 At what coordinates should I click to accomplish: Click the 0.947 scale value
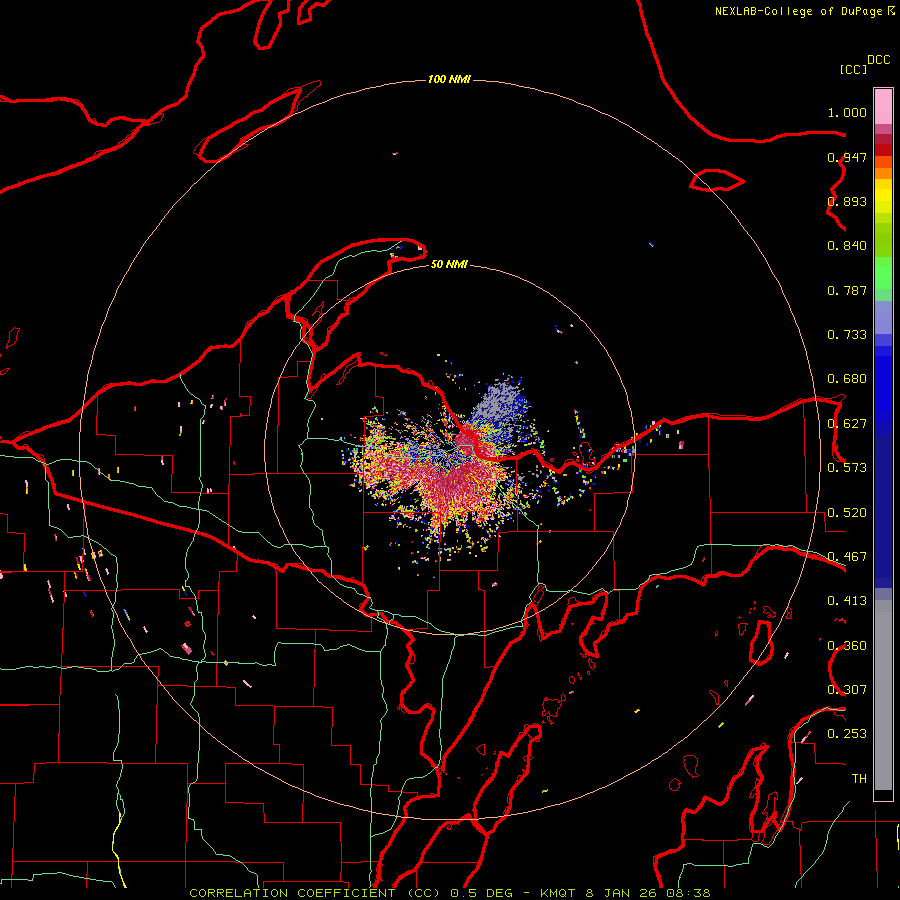[x=847, y=157]
